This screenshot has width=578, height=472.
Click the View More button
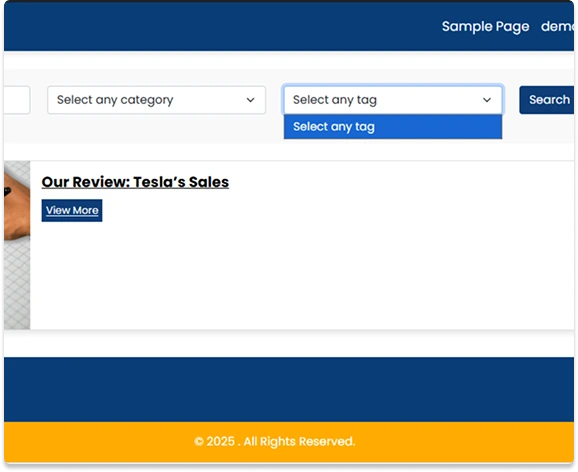72,211
